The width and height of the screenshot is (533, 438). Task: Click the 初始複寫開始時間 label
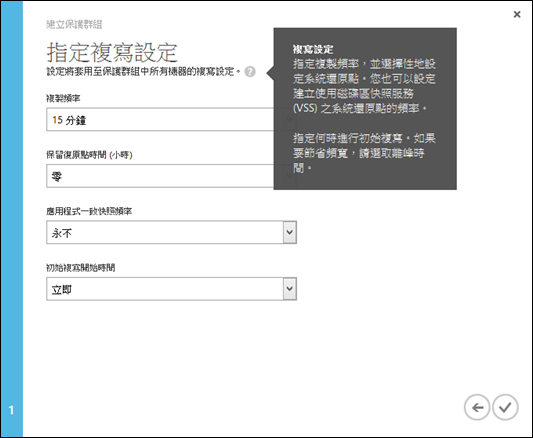tap(81, 268)
